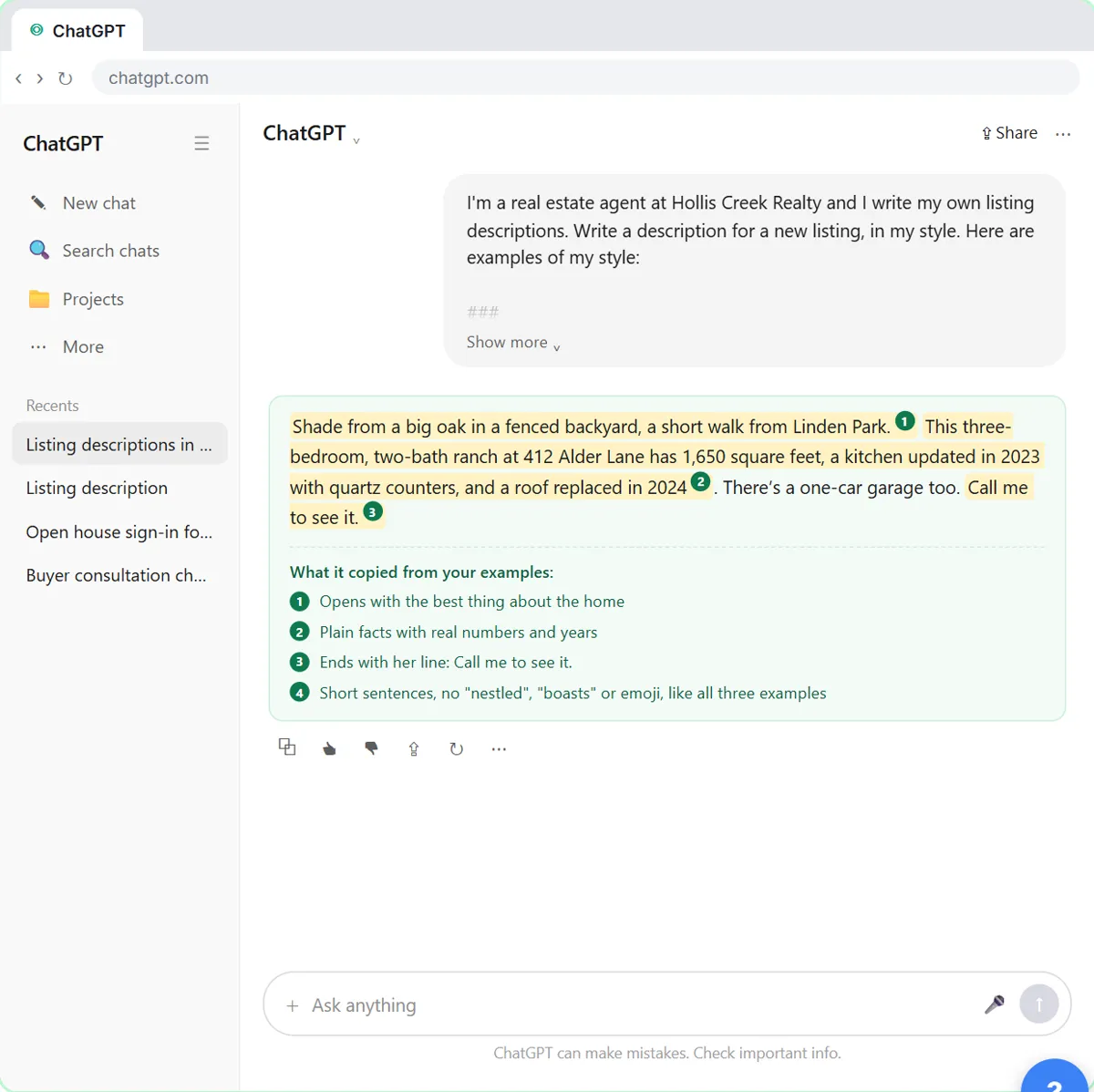This screenshot has height=1092, width=1094.
Task: Click the Projects folder icon
Action: click(x=38, y=299)
